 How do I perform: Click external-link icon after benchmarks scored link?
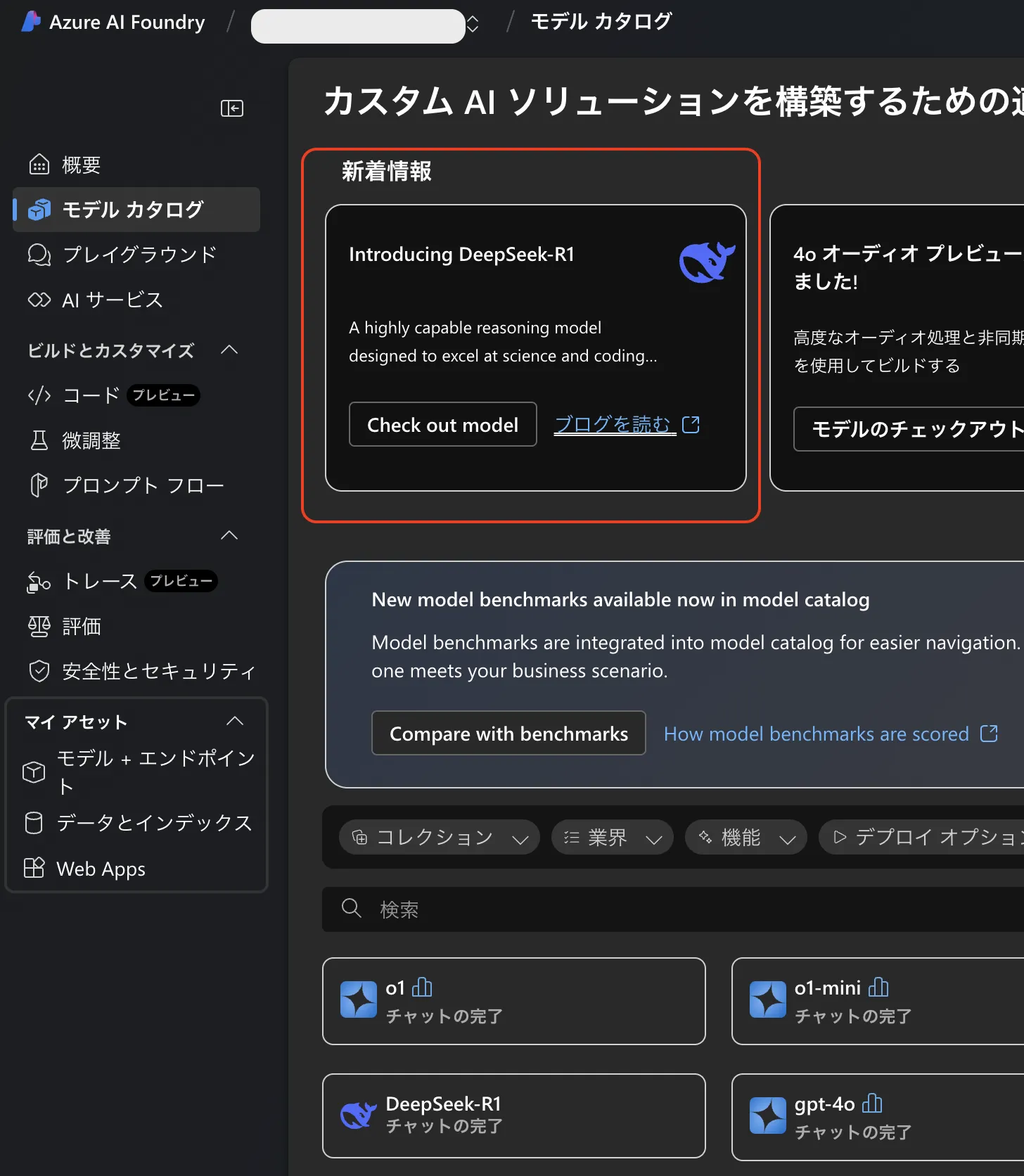(990, 734)
